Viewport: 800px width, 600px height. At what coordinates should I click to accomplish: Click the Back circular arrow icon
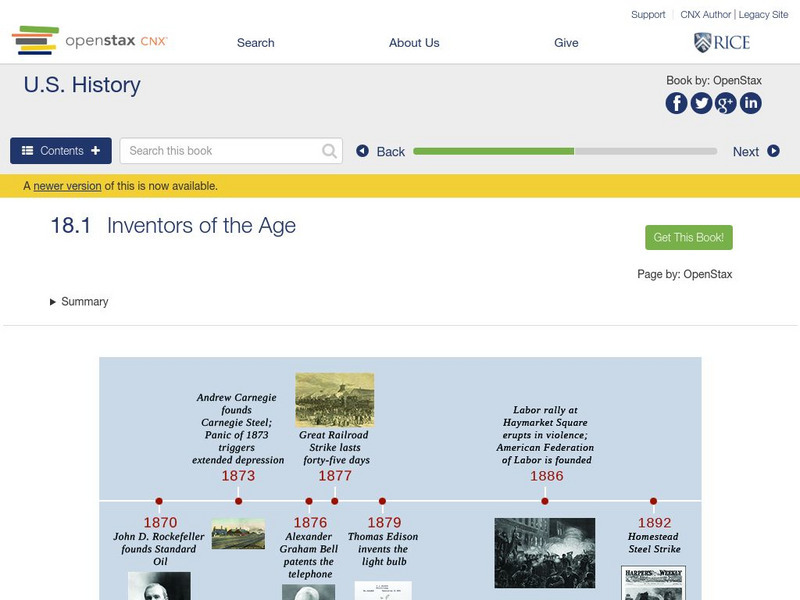click(362, 150)
